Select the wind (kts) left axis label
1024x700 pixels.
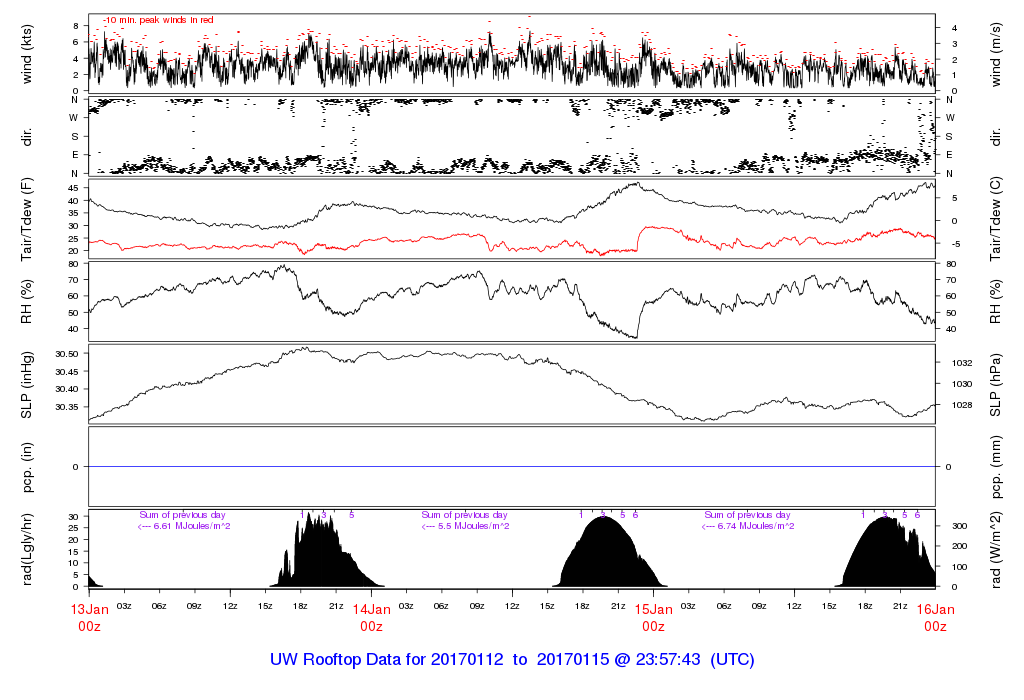(x=27, y=54)
